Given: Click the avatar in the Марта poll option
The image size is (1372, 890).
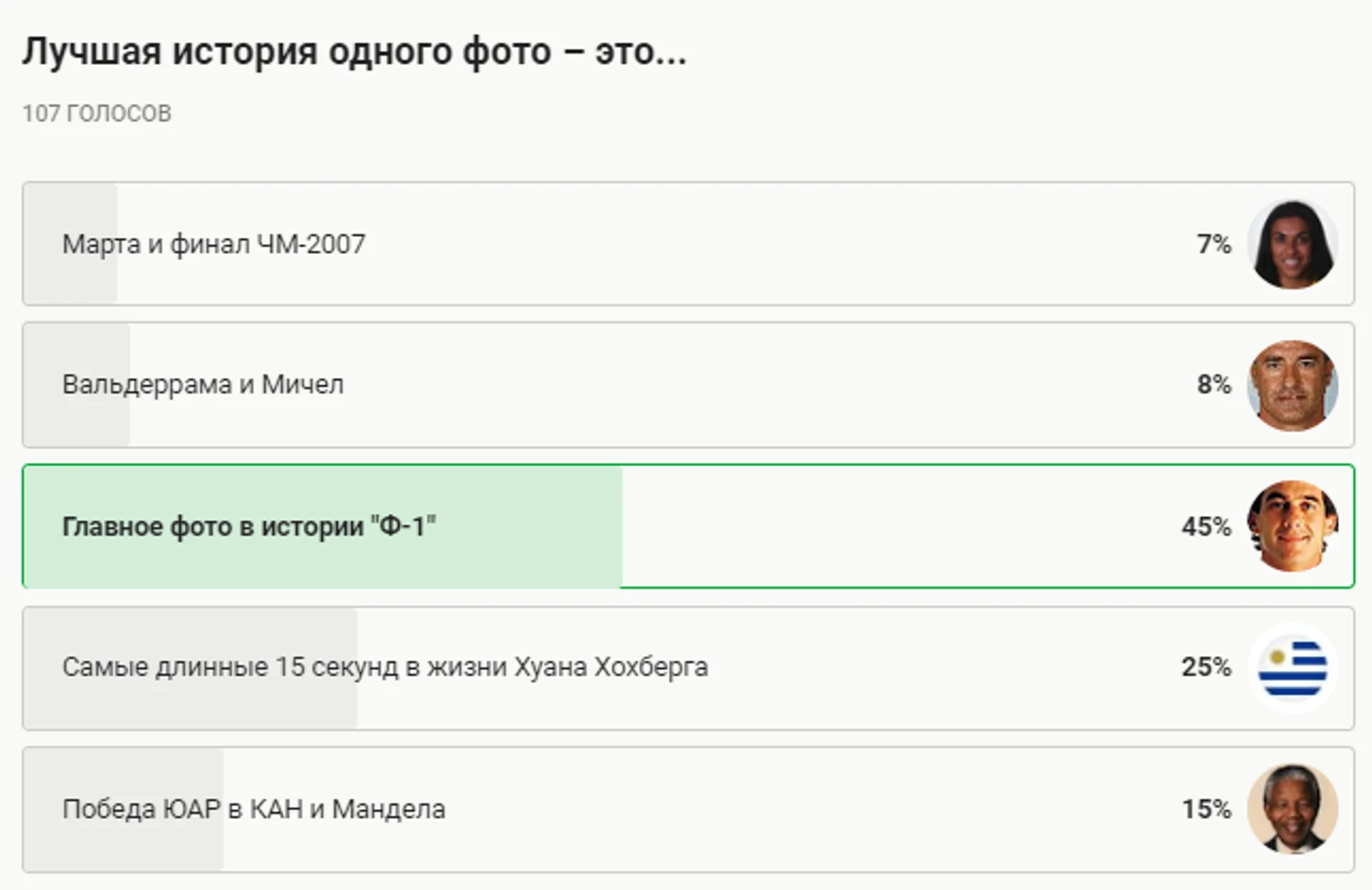Looking at the screenshot, I should pos(1292,244).
